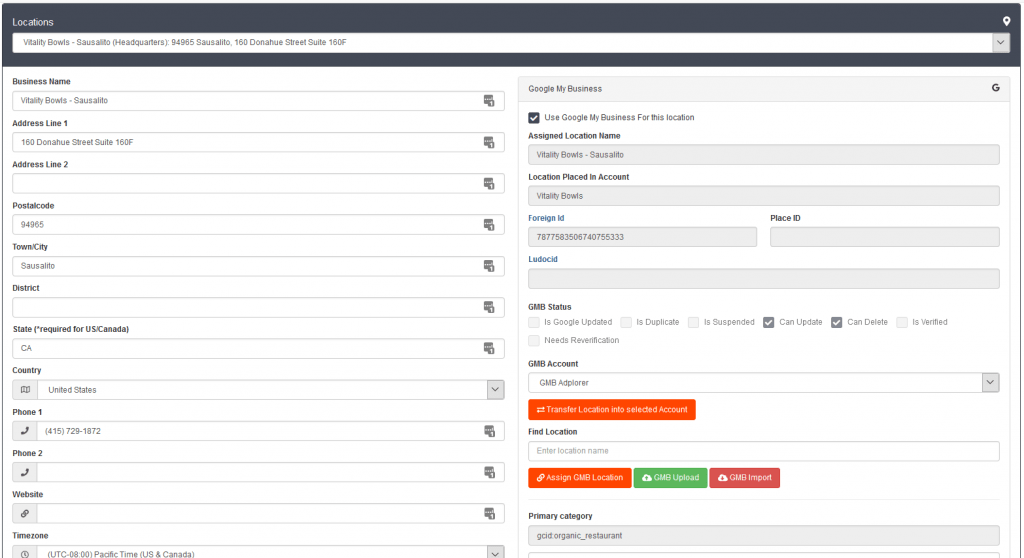Viewport: 1024px width, 558px height.
Task: Uncheck Use Google My Business For this location
Action: pyautogui.click(x=534, y=117)
